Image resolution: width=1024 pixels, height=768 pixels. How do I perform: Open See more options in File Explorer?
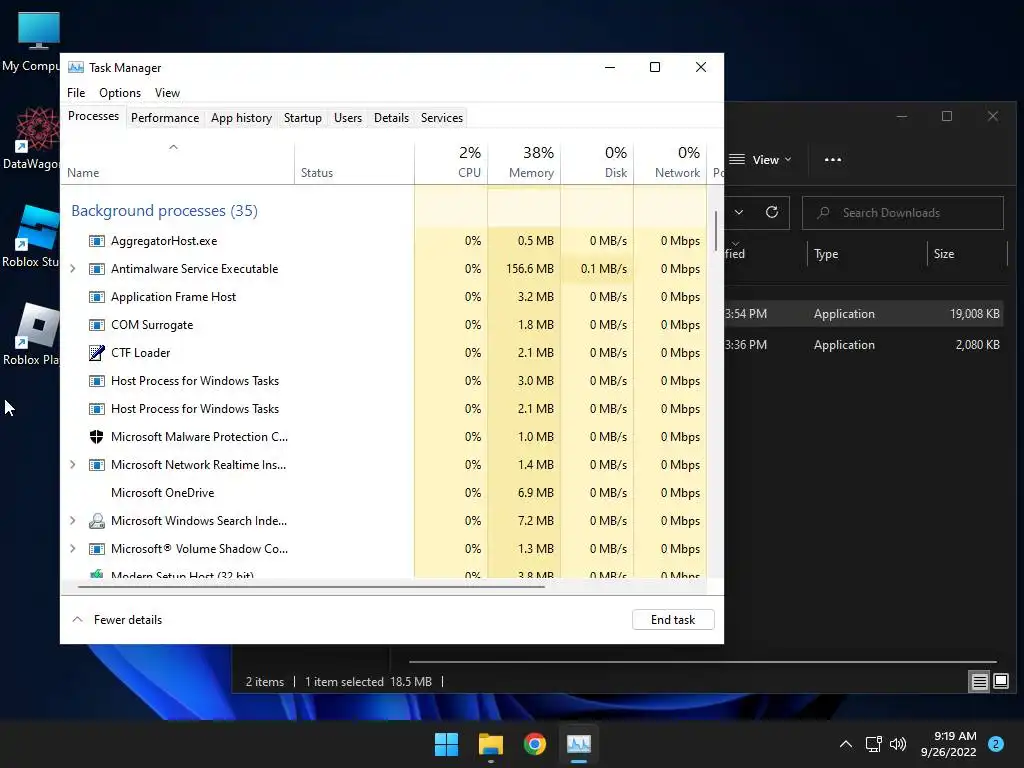pyautogui.click(x=833, y=159)
